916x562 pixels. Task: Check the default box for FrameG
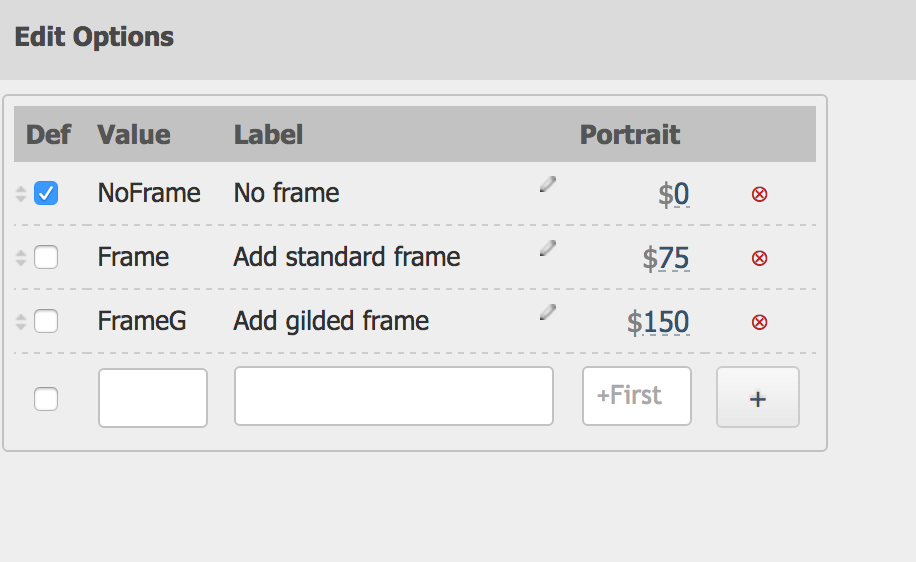(46, 321)
